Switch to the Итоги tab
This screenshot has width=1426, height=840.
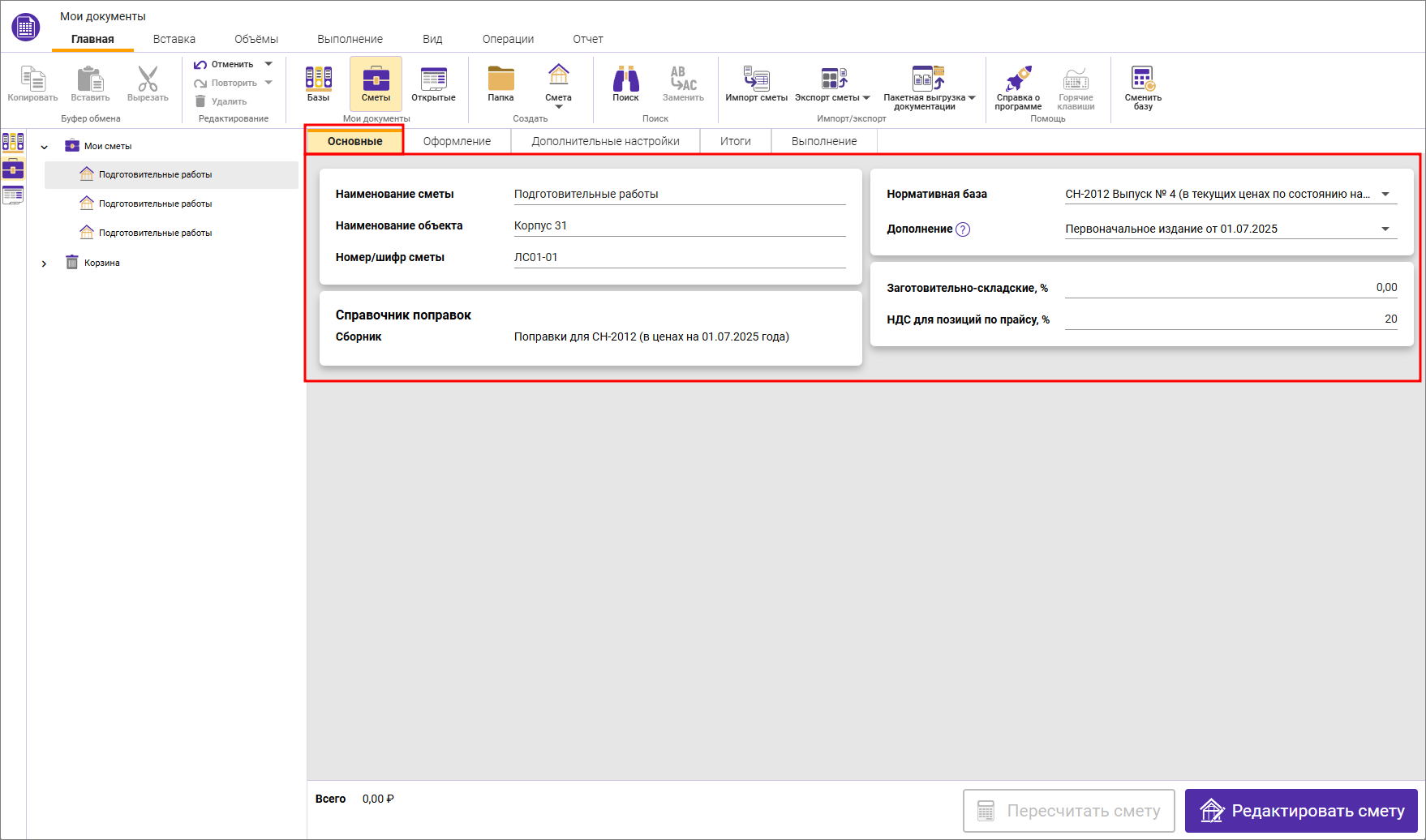click(x=735, y=141)
